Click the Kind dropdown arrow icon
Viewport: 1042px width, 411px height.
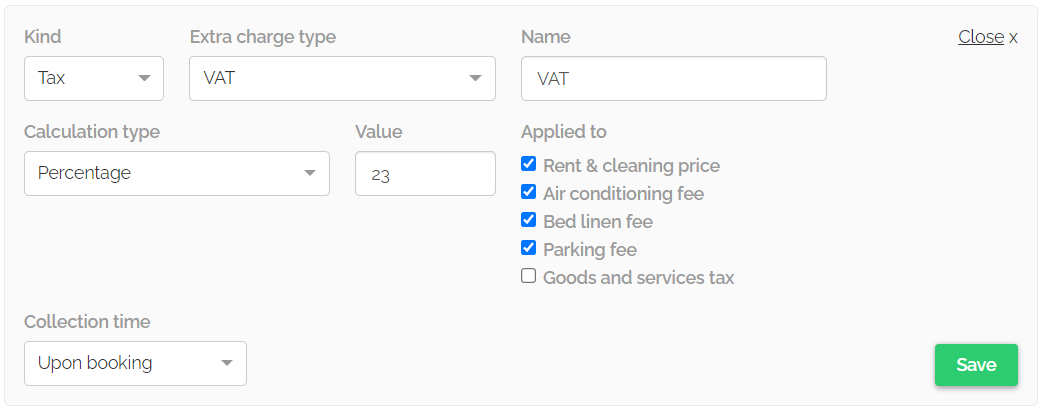coord(145,78)
